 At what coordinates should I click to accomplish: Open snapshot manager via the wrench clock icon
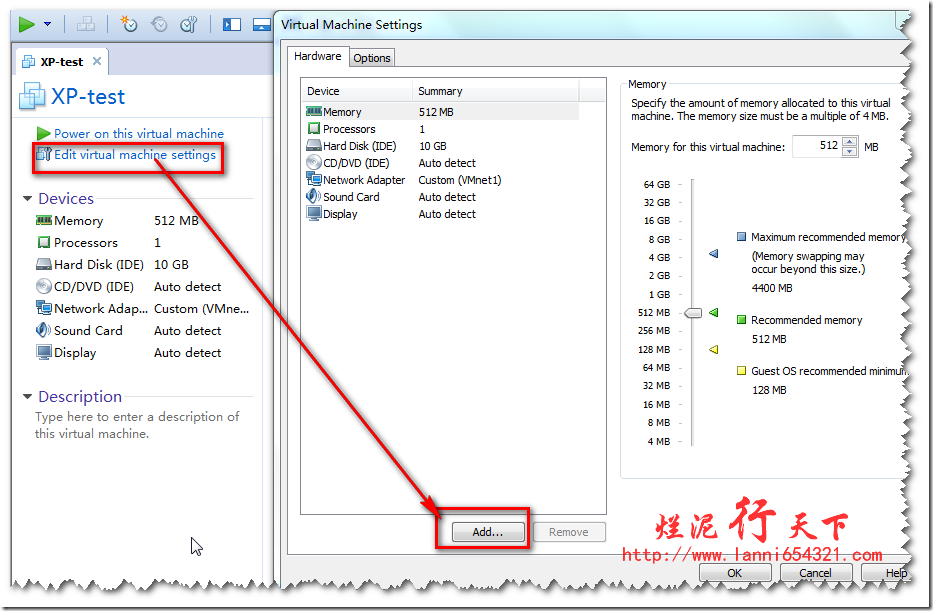tap(187, 24)
